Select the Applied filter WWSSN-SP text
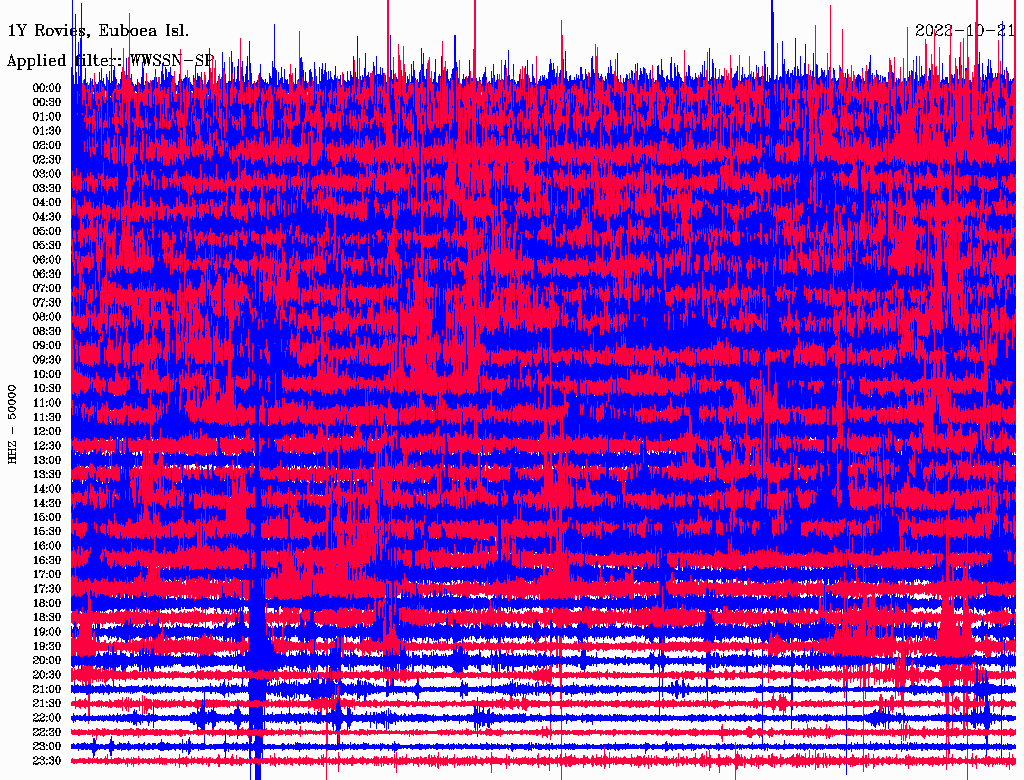Screen dimensions: 1024x780 pyautogui.click(x=110, y=61)
